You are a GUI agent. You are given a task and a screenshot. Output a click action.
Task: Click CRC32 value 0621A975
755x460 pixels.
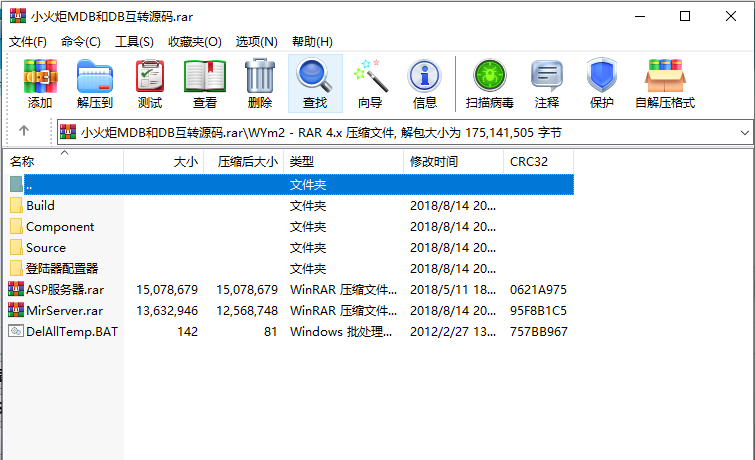538,289
